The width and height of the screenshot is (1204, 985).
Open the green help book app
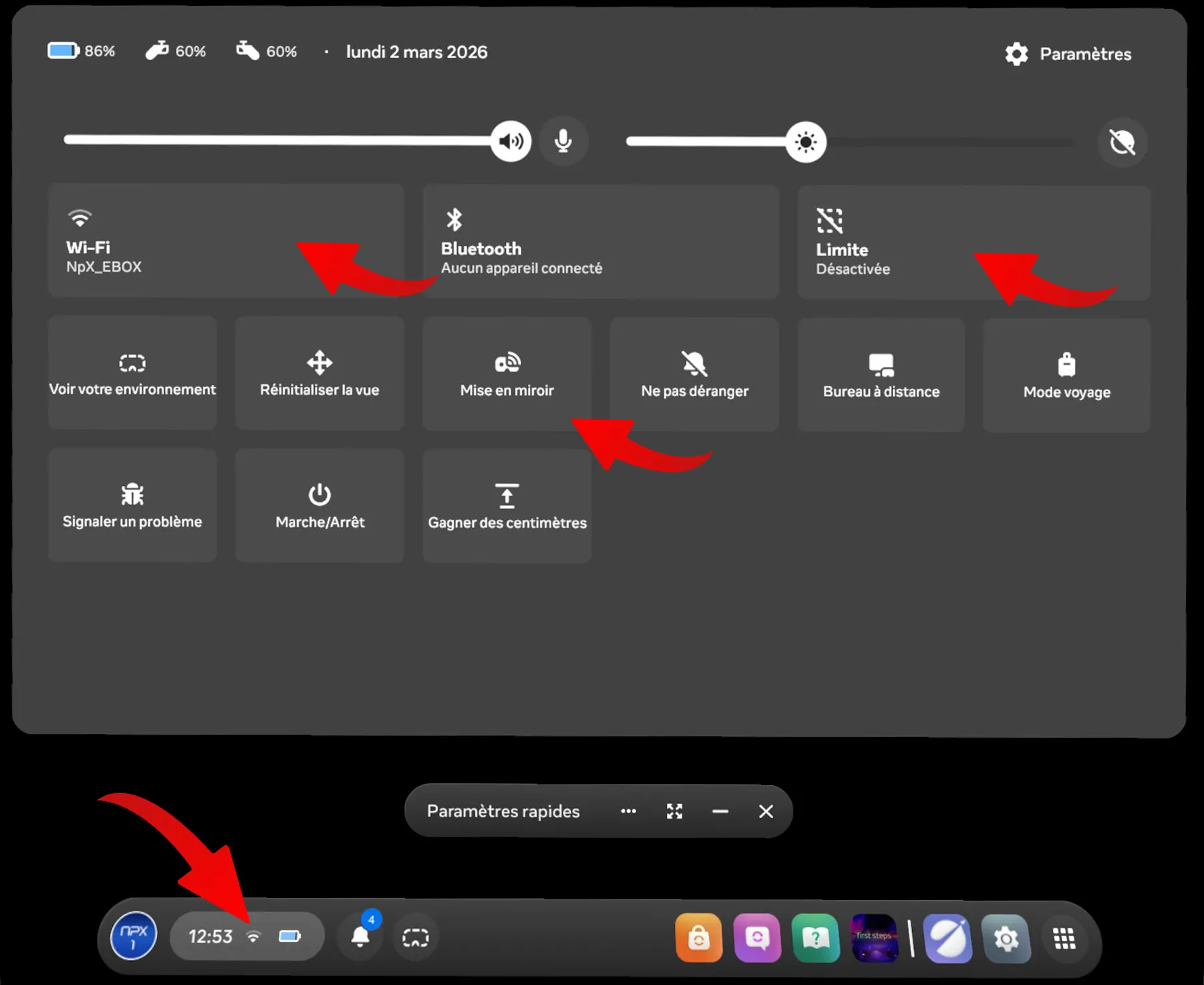815,938
